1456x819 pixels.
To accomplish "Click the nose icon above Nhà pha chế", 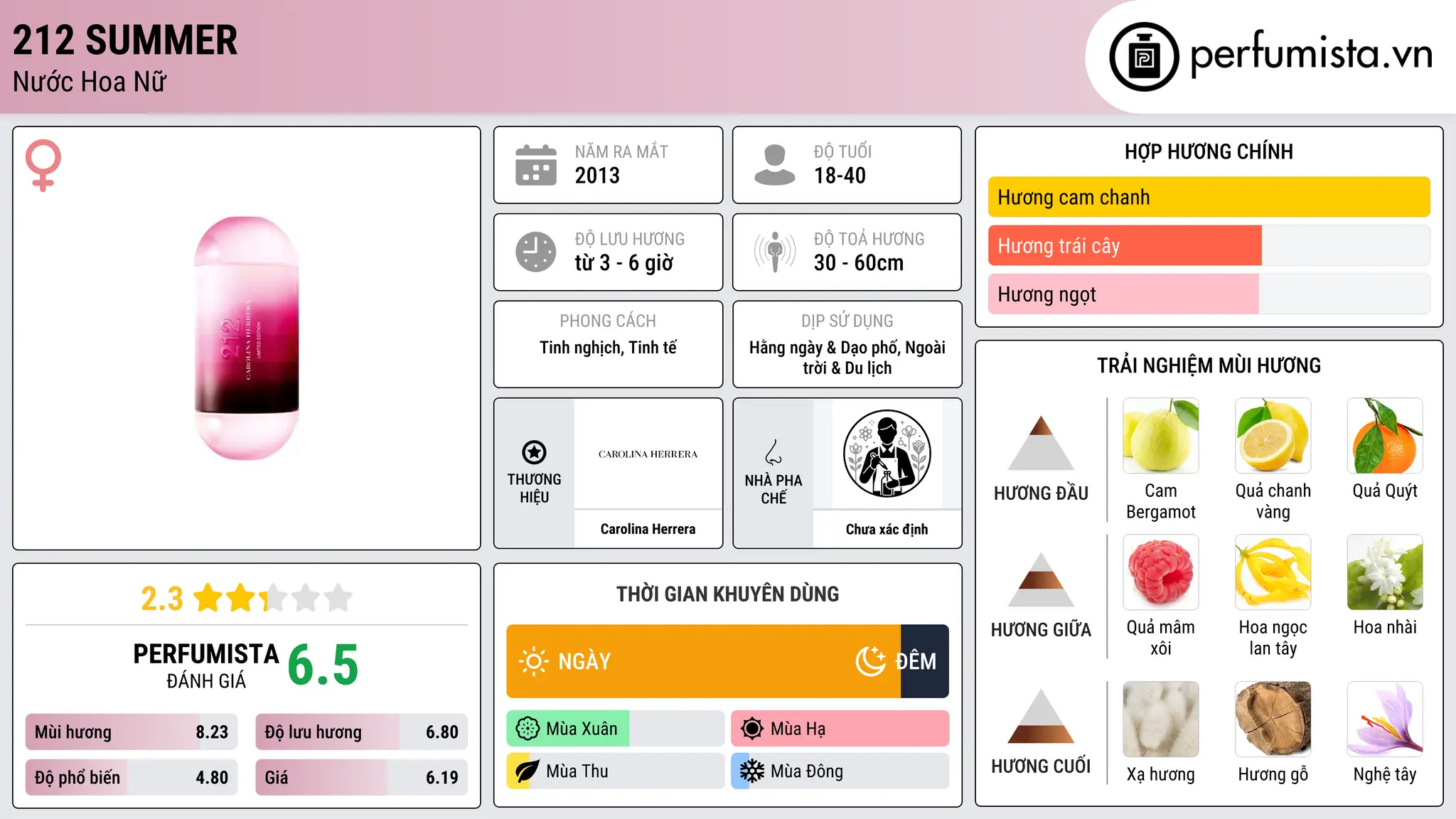I will click(x=773, y=452).
